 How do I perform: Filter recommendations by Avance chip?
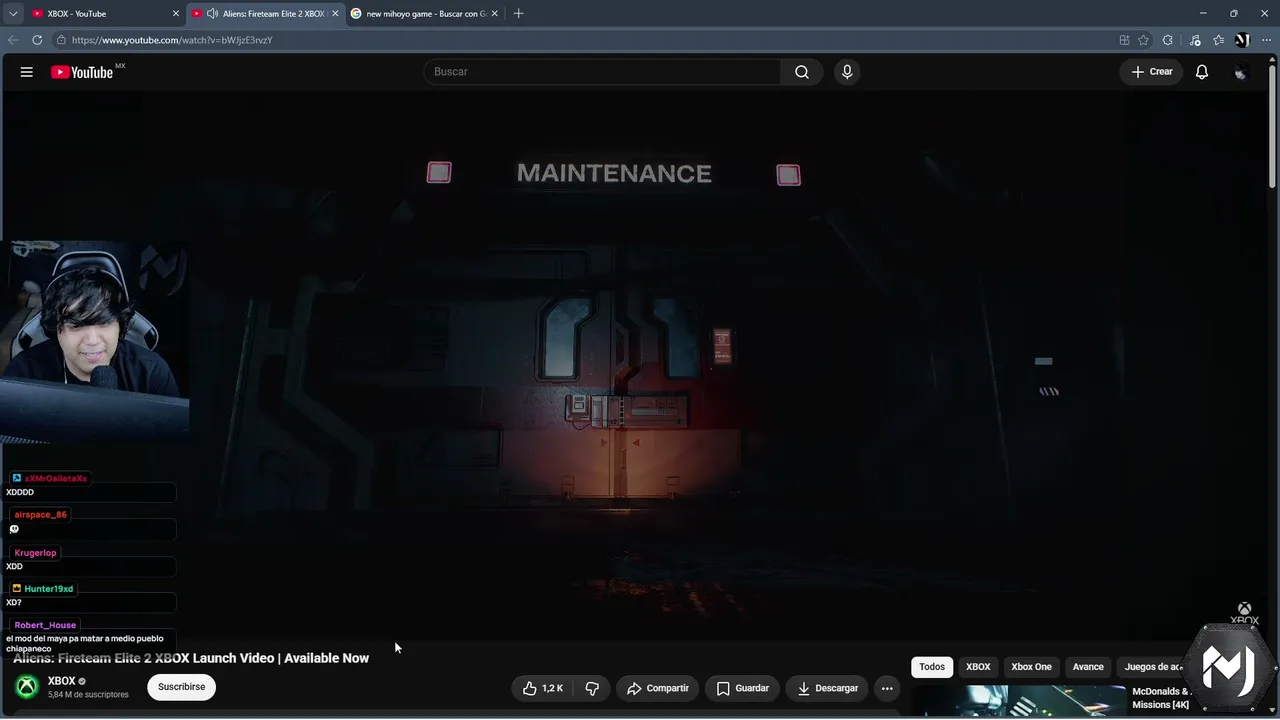[1088, 667]
